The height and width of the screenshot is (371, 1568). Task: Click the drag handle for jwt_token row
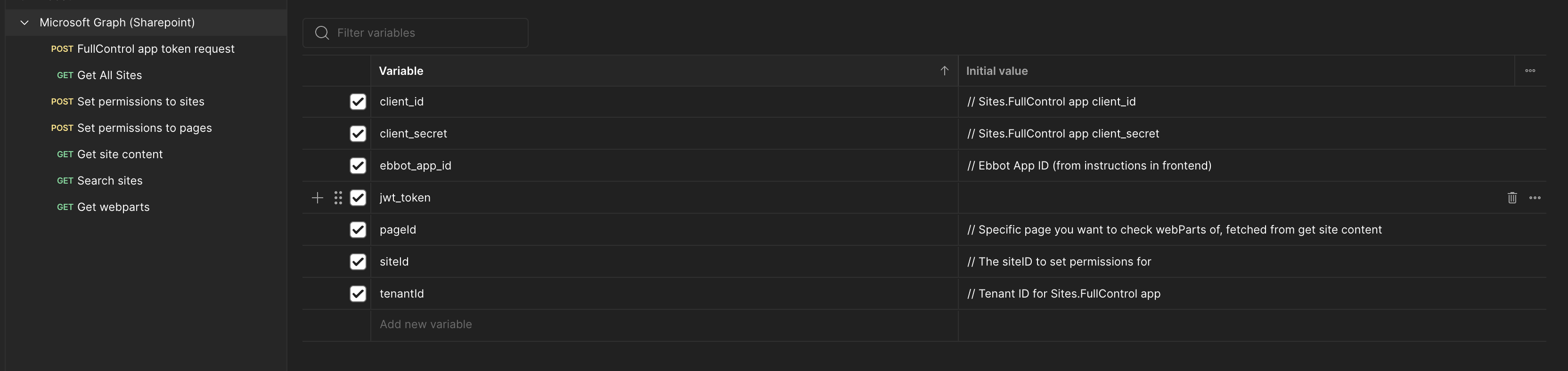[338, 198]
